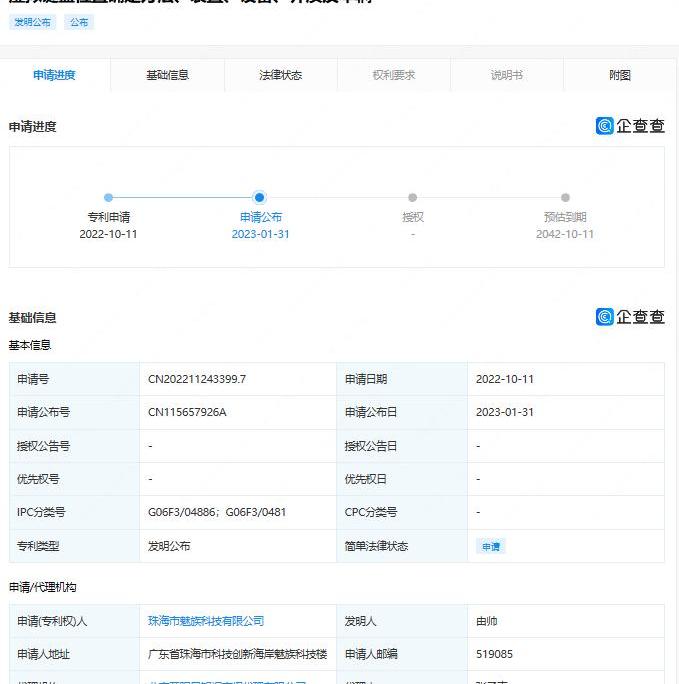Click the 预估到期 timeline dot
Screen dimensions: 679x684
click(x=565, y=198)
